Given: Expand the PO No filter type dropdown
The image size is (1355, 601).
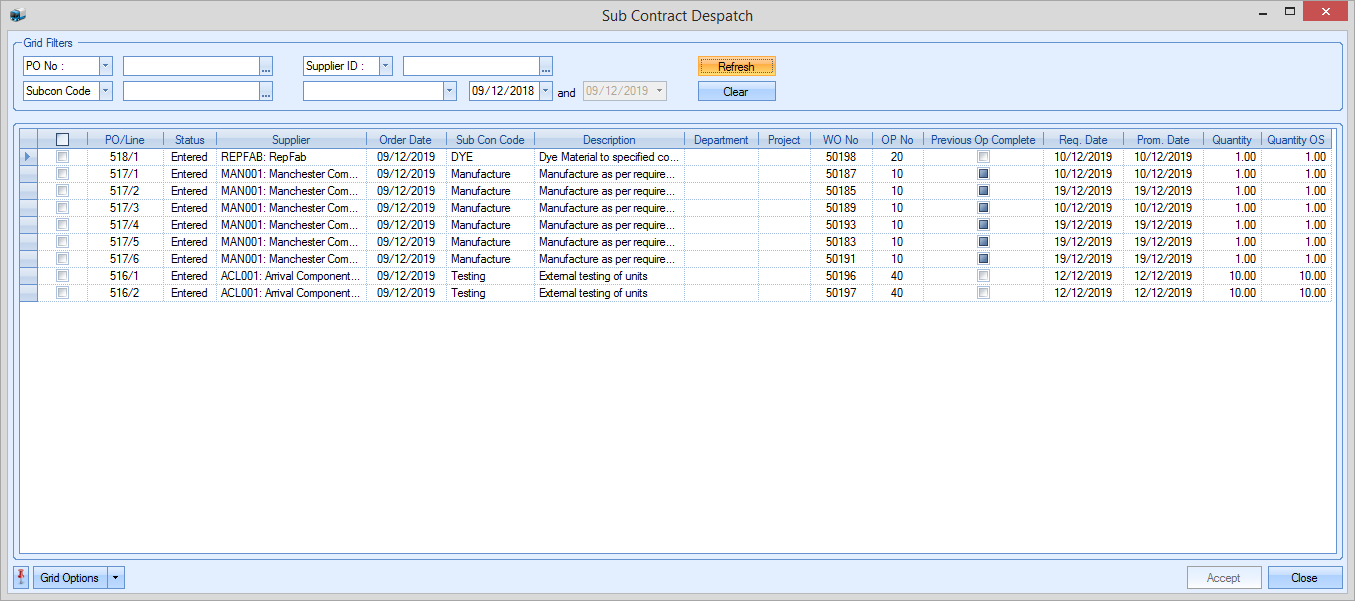Looking at the screenshot, I should [x=105, y=66].
